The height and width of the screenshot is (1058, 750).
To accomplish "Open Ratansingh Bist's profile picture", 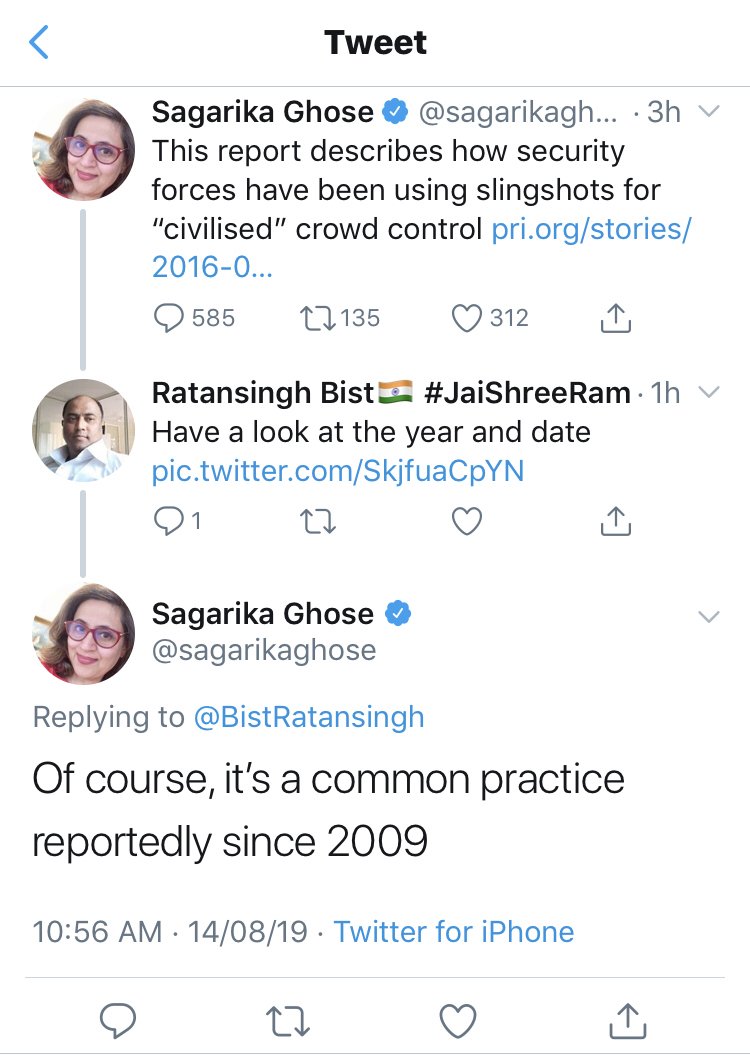I will [x=84, y=429].
